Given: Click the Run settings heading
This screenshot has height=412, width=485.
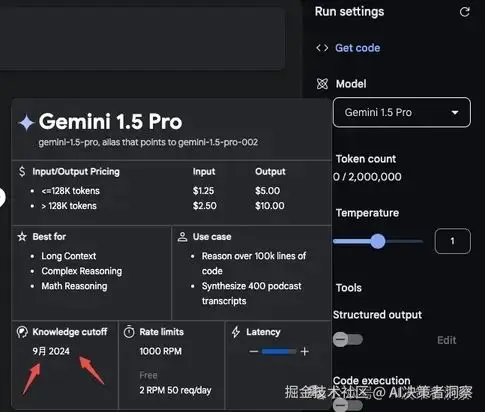Looking at the screenshot, I should pos(349,12).
